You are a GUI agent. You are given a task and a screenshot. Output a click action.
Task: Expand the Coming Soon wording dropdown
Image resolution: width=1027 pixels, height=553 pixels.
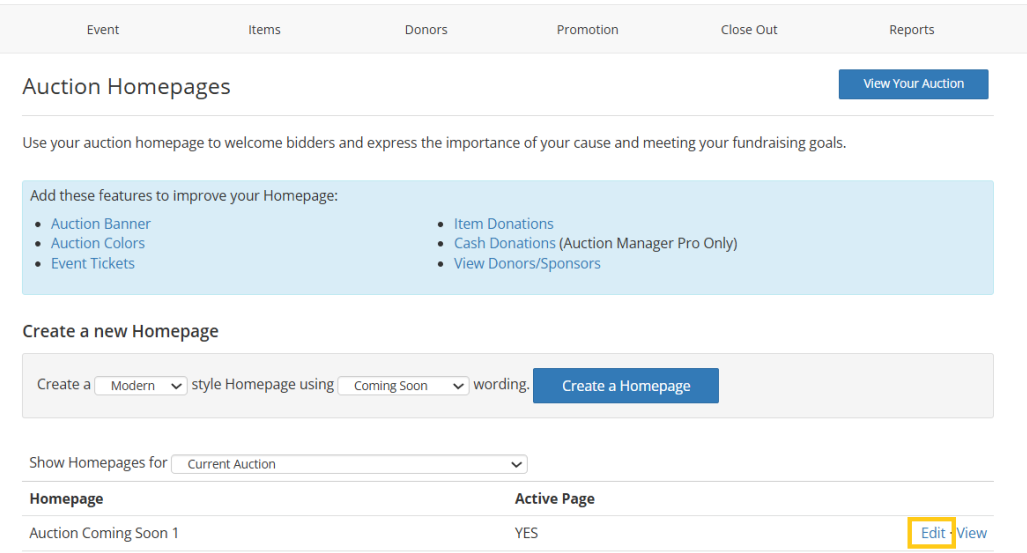[403, 385]
